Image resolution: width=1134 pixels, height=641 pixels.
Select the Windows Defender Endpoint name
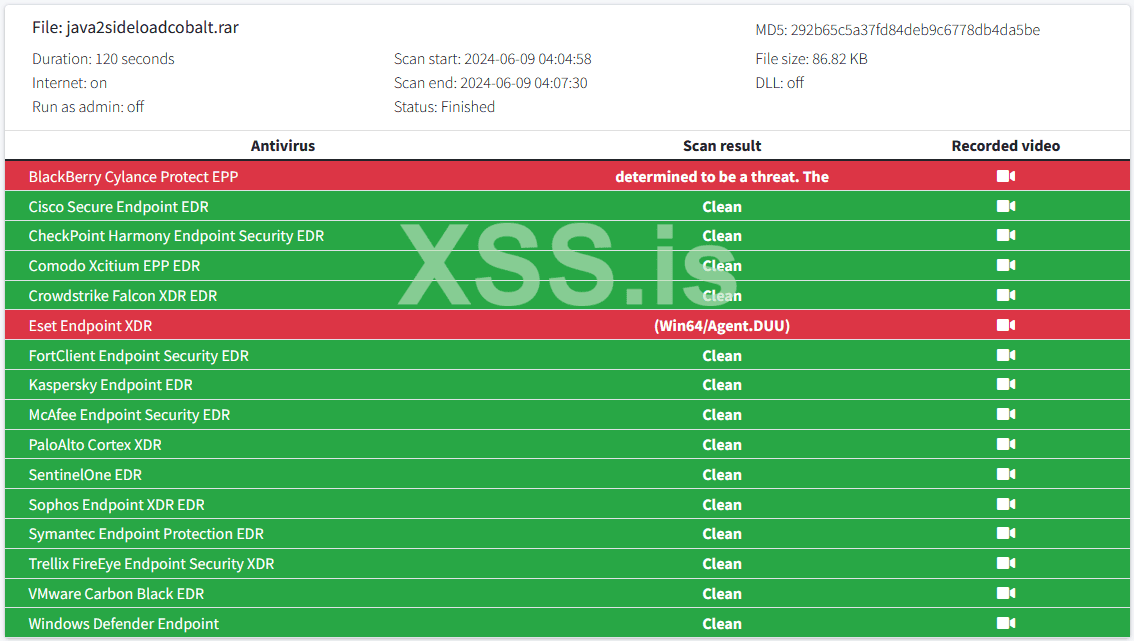click(124, 624)
